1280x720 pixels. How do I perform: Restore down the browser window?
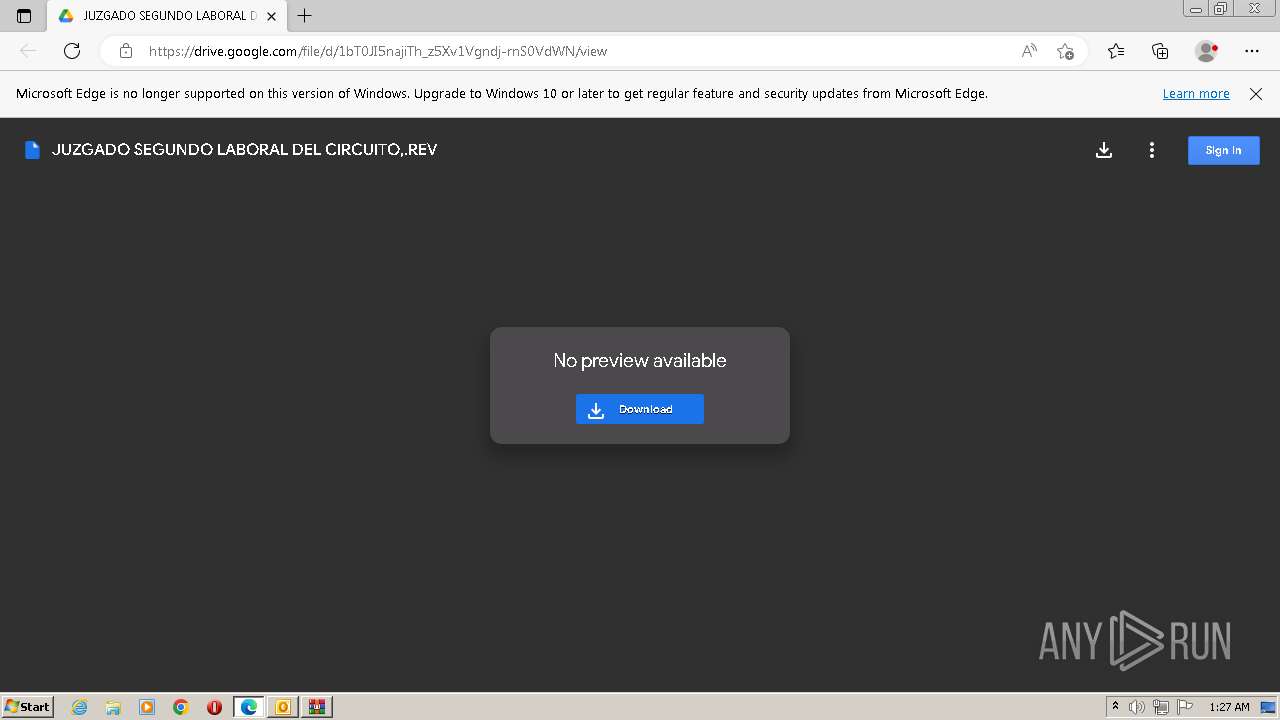[1221, 8]
